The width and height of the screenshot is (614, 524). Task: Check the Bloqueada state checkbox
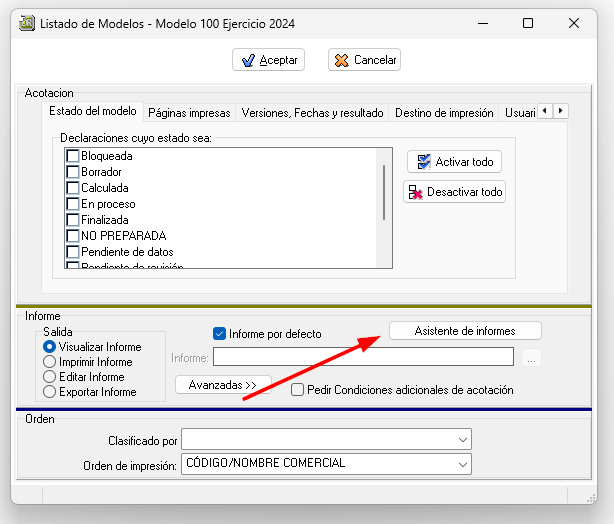tap(73, 156)
